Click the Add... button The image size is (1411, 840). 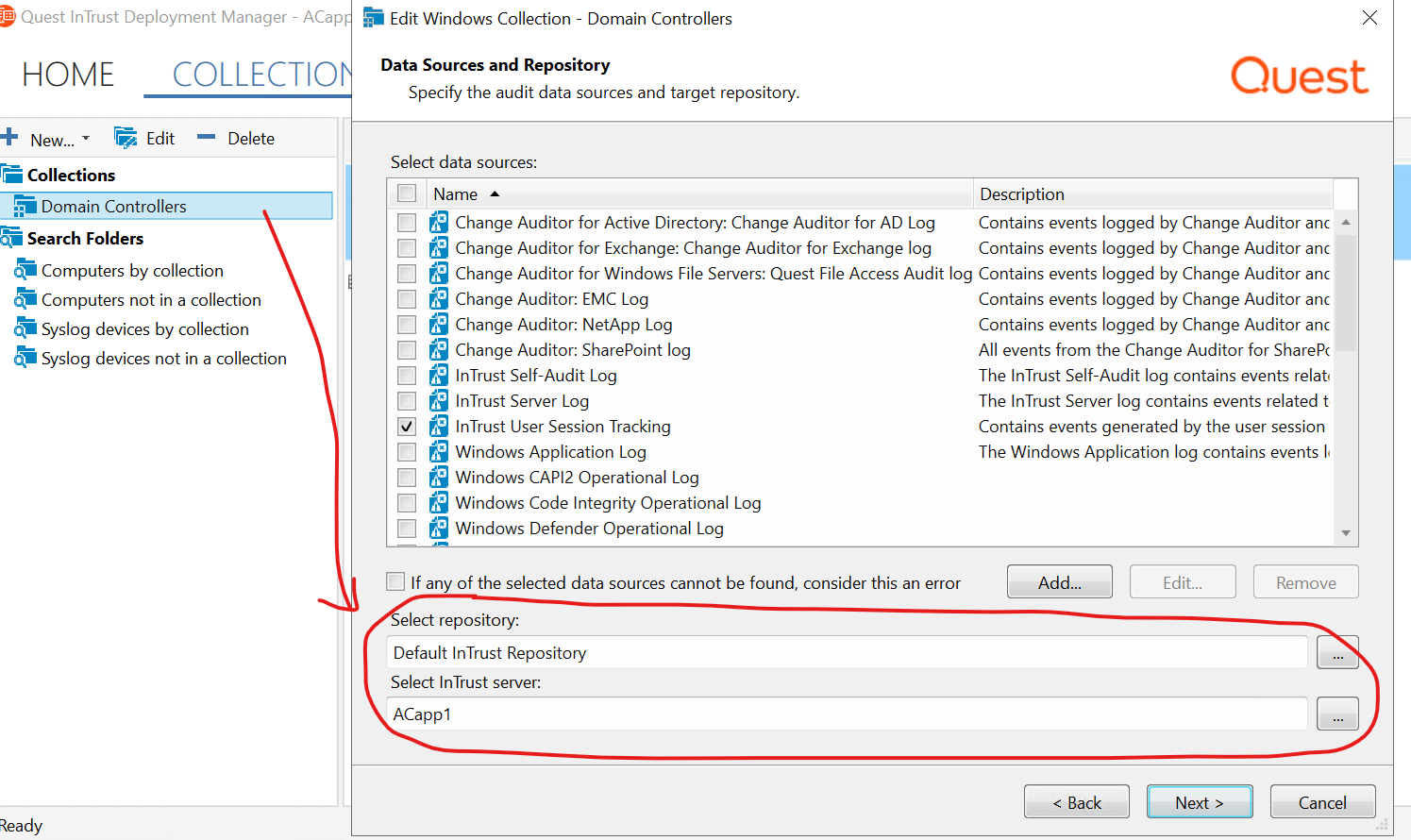pos(1060,582)
